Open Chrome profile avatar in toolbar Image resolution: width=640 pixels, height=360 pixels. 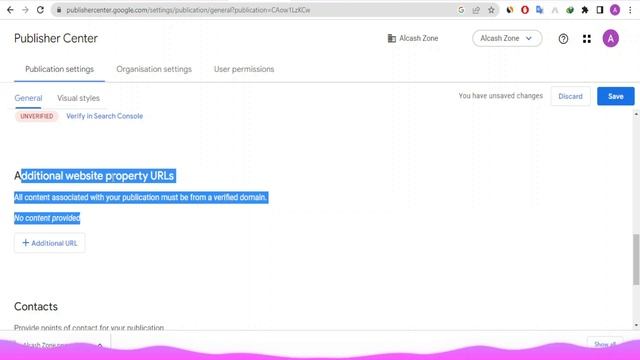[x=615, y=10]
